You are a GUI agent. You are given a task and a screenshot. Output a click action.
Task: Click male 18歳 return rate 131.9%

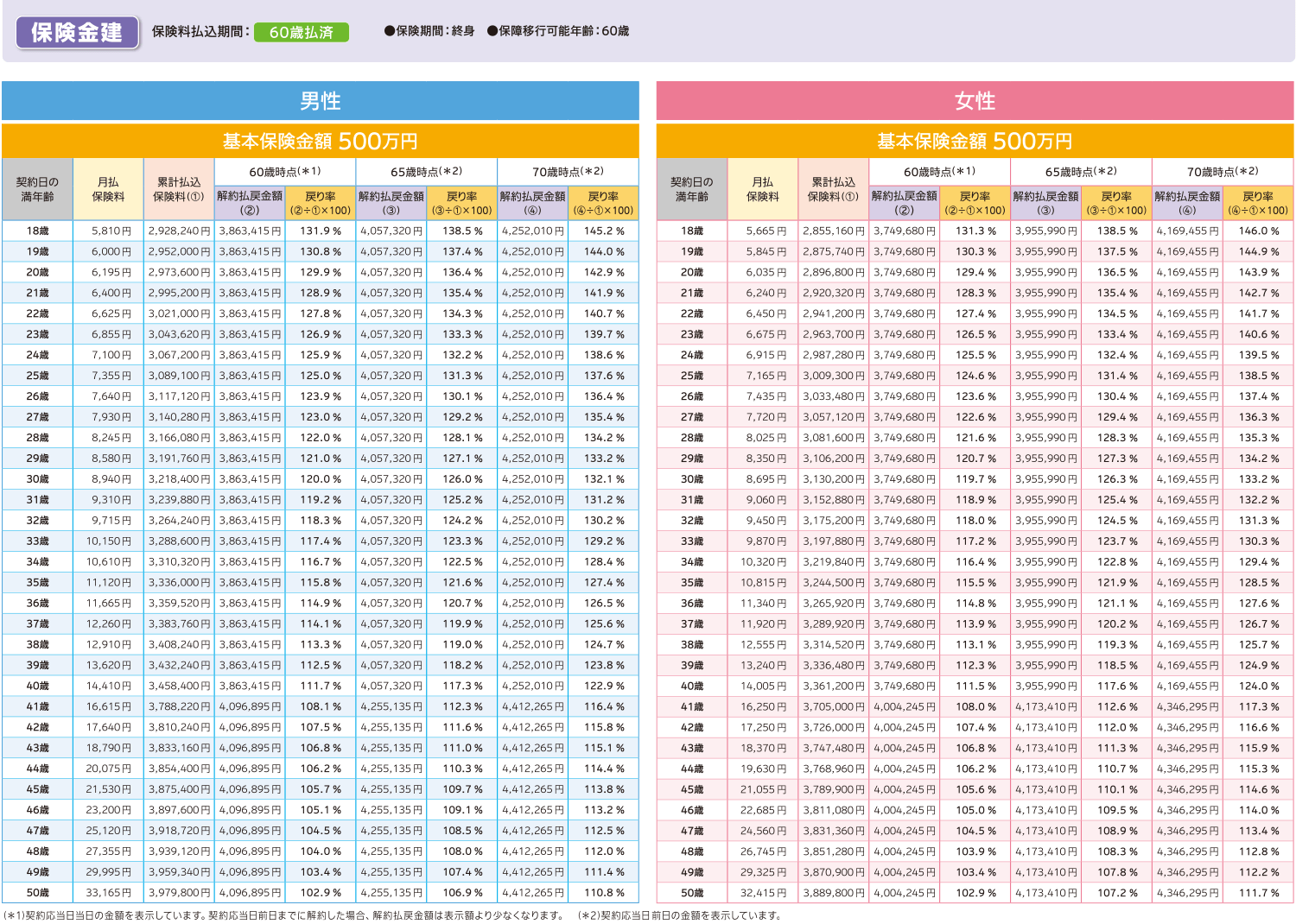pos(321,231)
